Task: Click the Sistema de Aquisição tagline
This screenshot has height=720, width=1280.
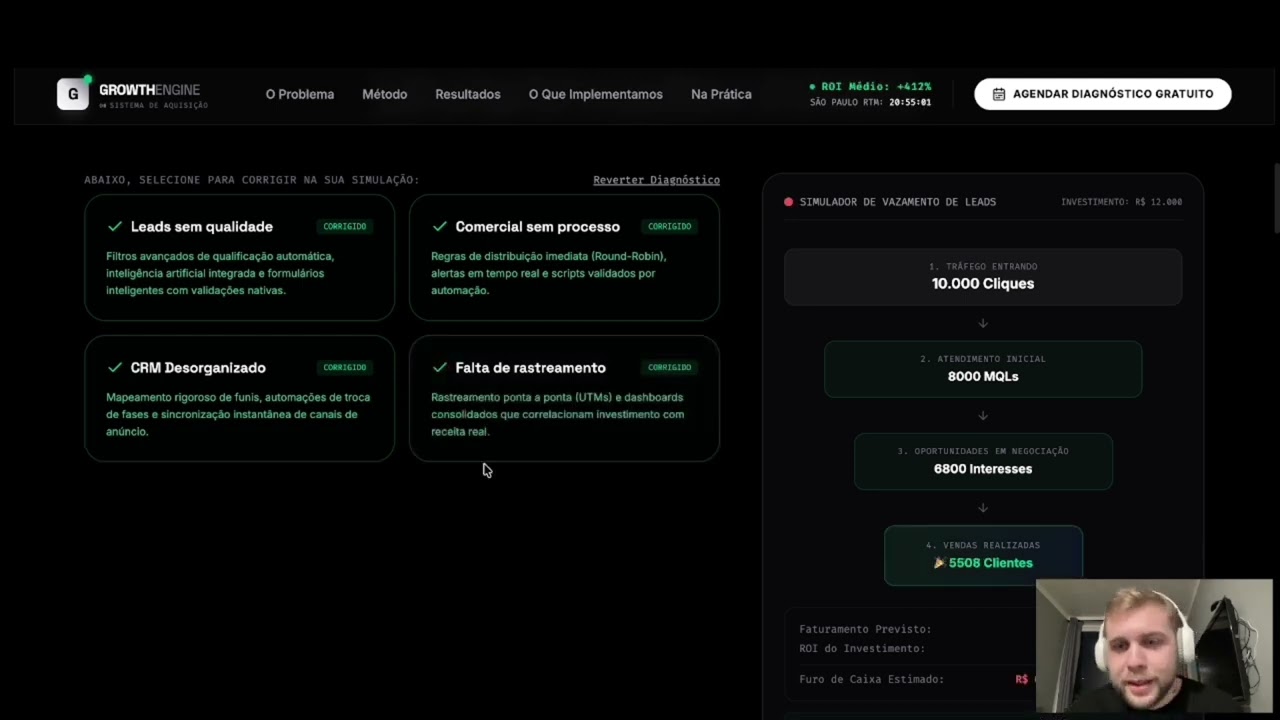Action: pos(158,105)
